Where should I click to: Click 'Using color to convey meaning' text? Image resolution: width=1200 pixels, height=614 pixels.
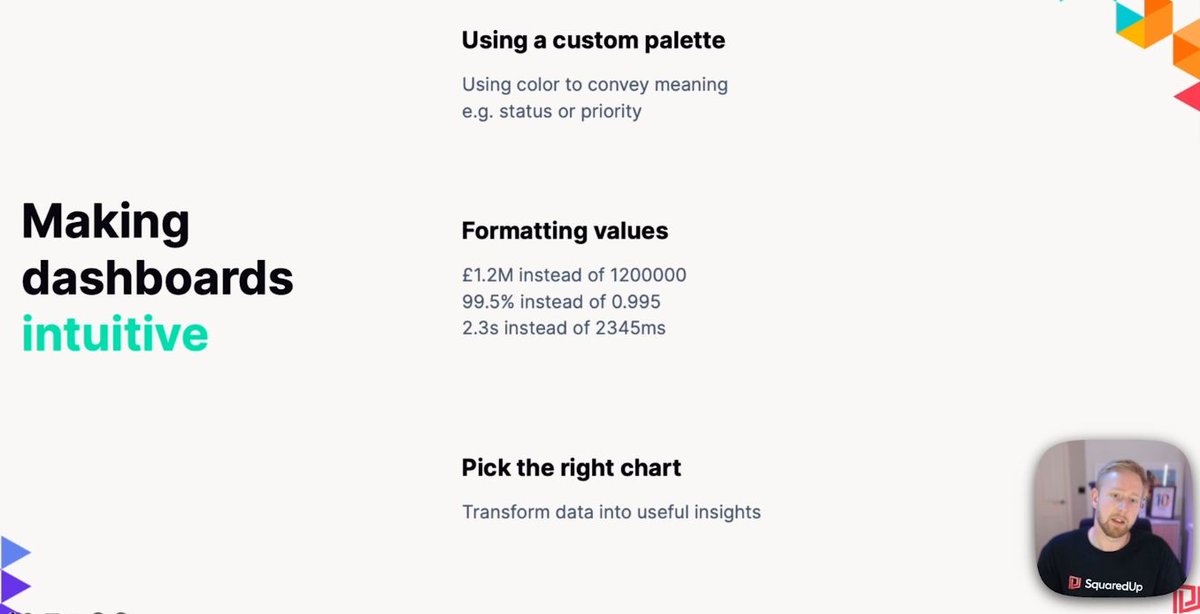(x=594, y=85)
